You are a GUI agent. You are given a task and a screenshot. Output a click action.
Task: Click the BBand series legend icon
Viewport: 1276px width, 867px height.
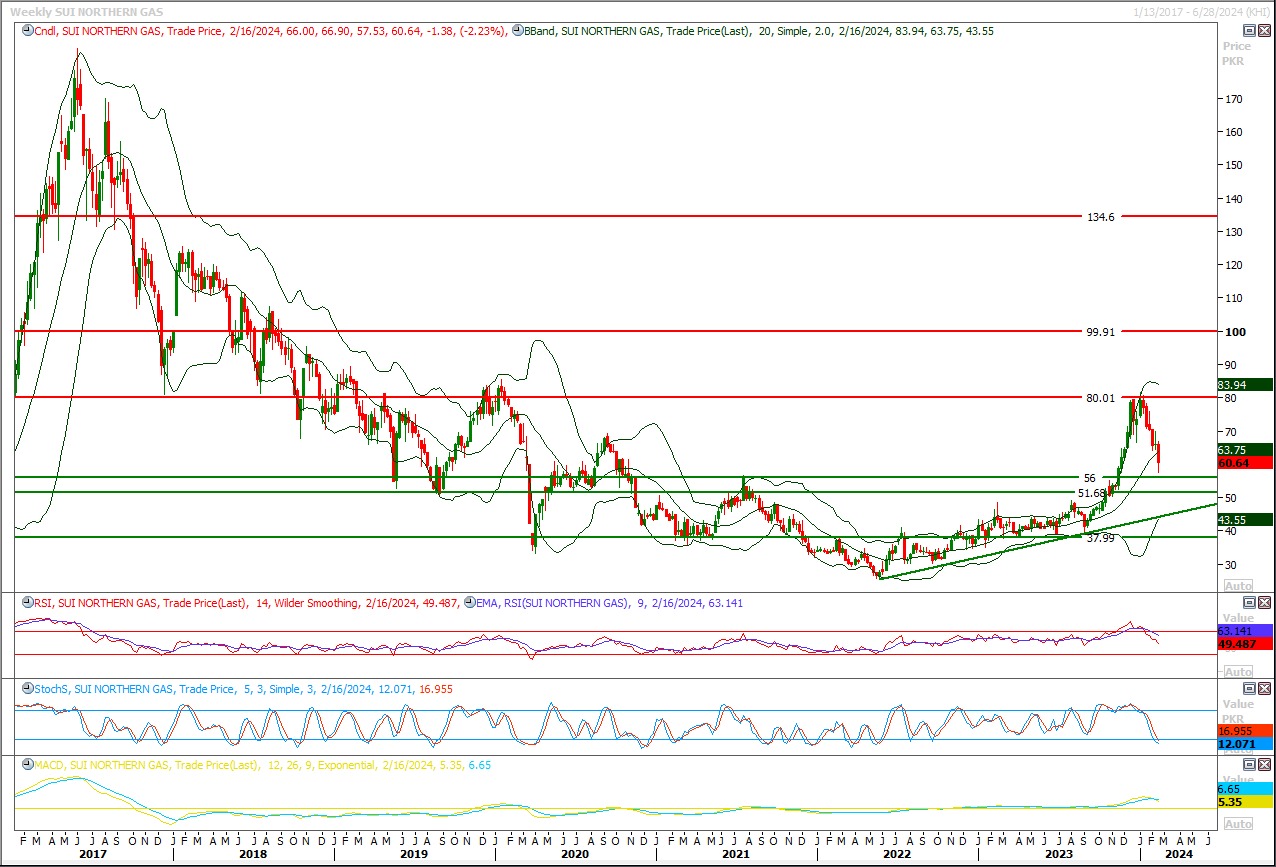(x=518, y=31)
